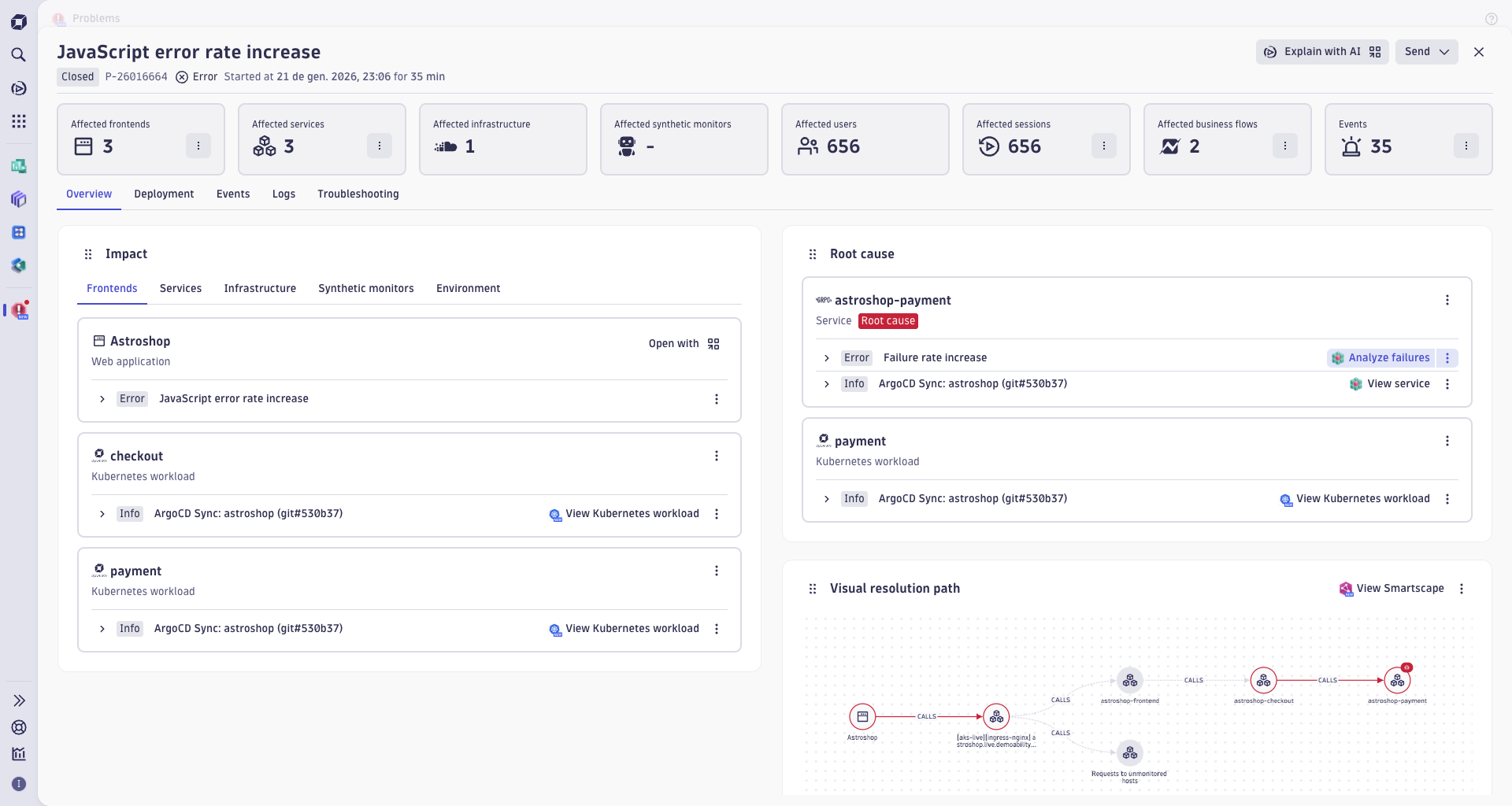Viewport: 1512px width, 806px height.
Task: Open the Problems app icon in sidebar
Action: (19, 310)
